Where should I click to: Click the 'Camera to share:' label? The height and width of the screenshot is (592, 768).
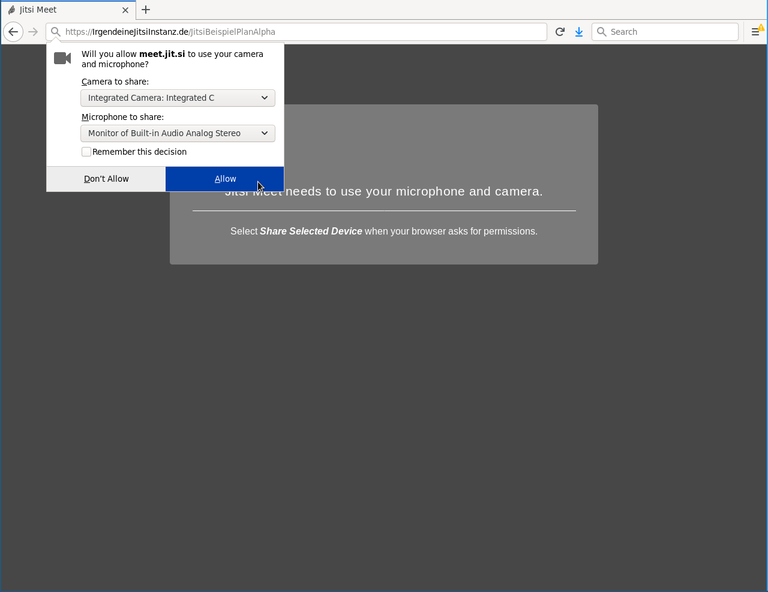pos(115,82)
